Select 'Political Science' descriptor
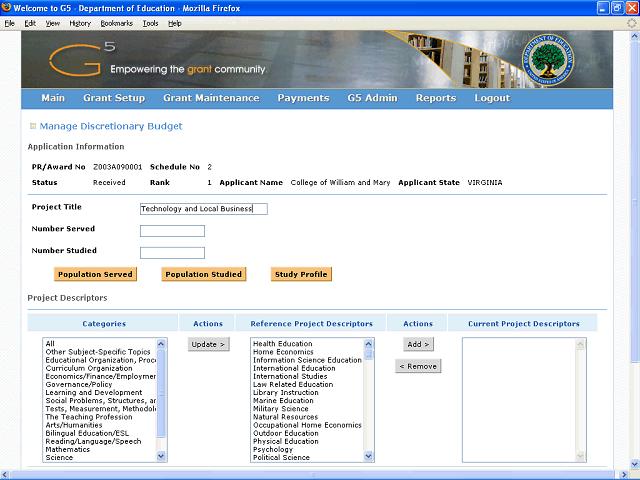640x480 pixels. click(281, 458)
